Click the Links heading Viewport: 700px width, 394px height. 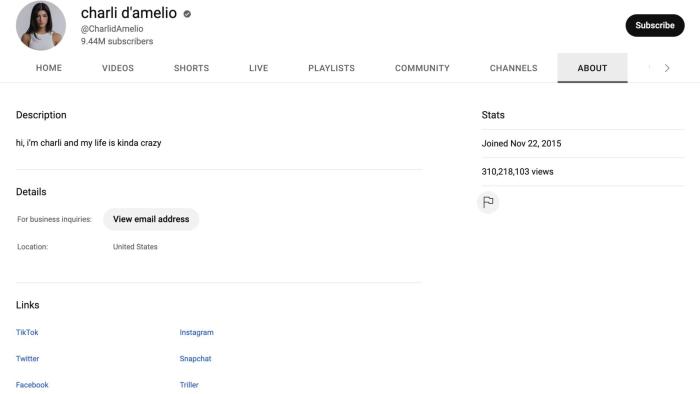click(28, 305)
